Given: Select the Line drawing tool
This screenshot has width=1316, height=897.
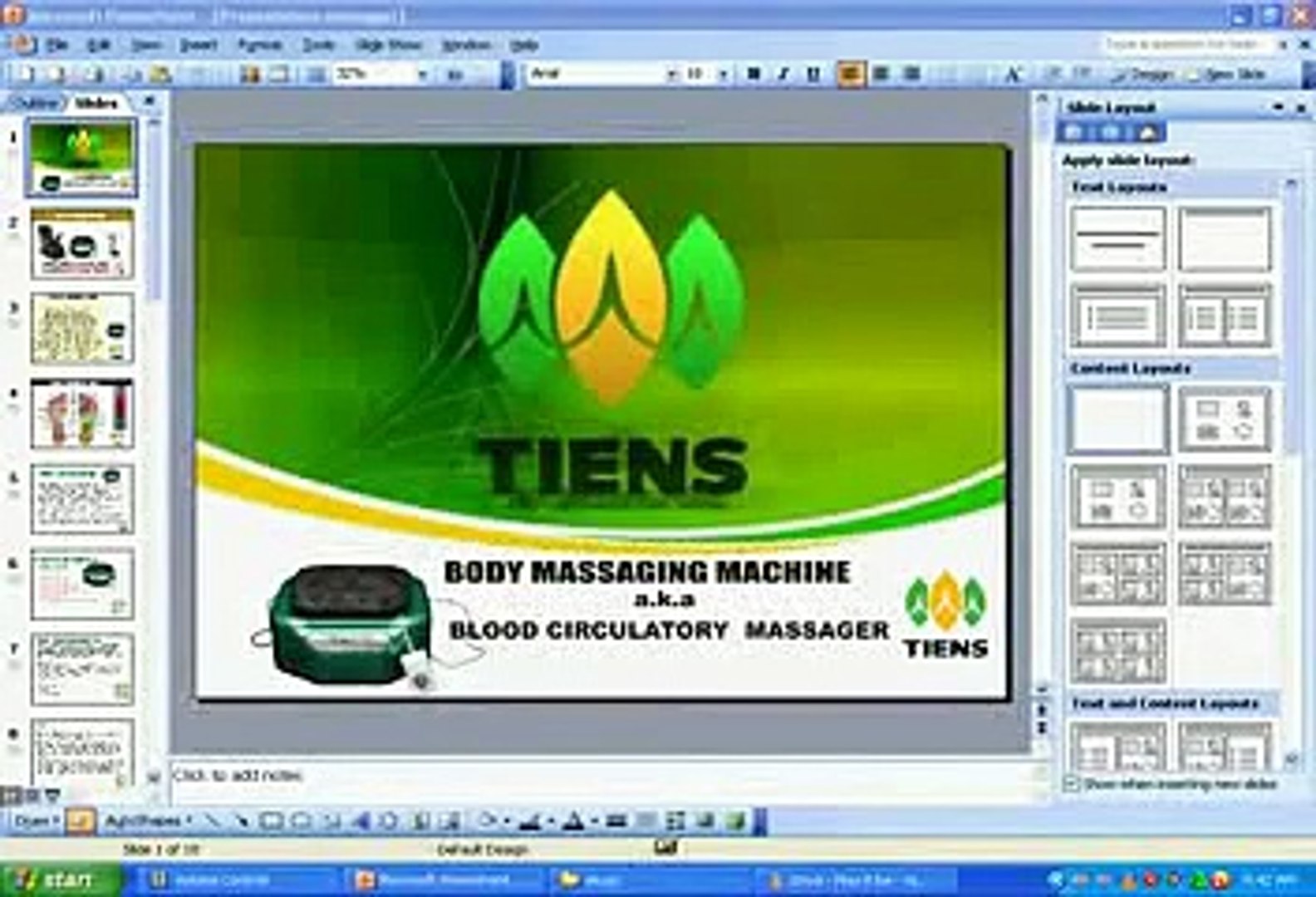Looking at the screenshot, I should point(212,821).
